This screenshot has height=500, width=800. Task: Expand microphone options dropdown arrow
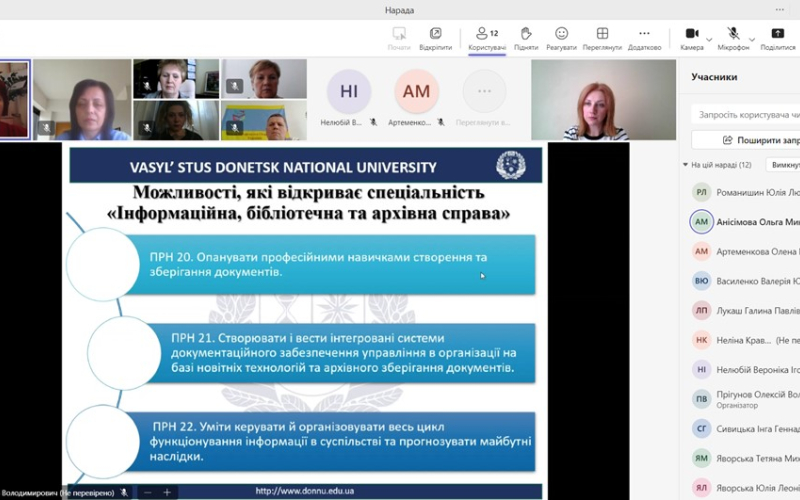[752, 39]
